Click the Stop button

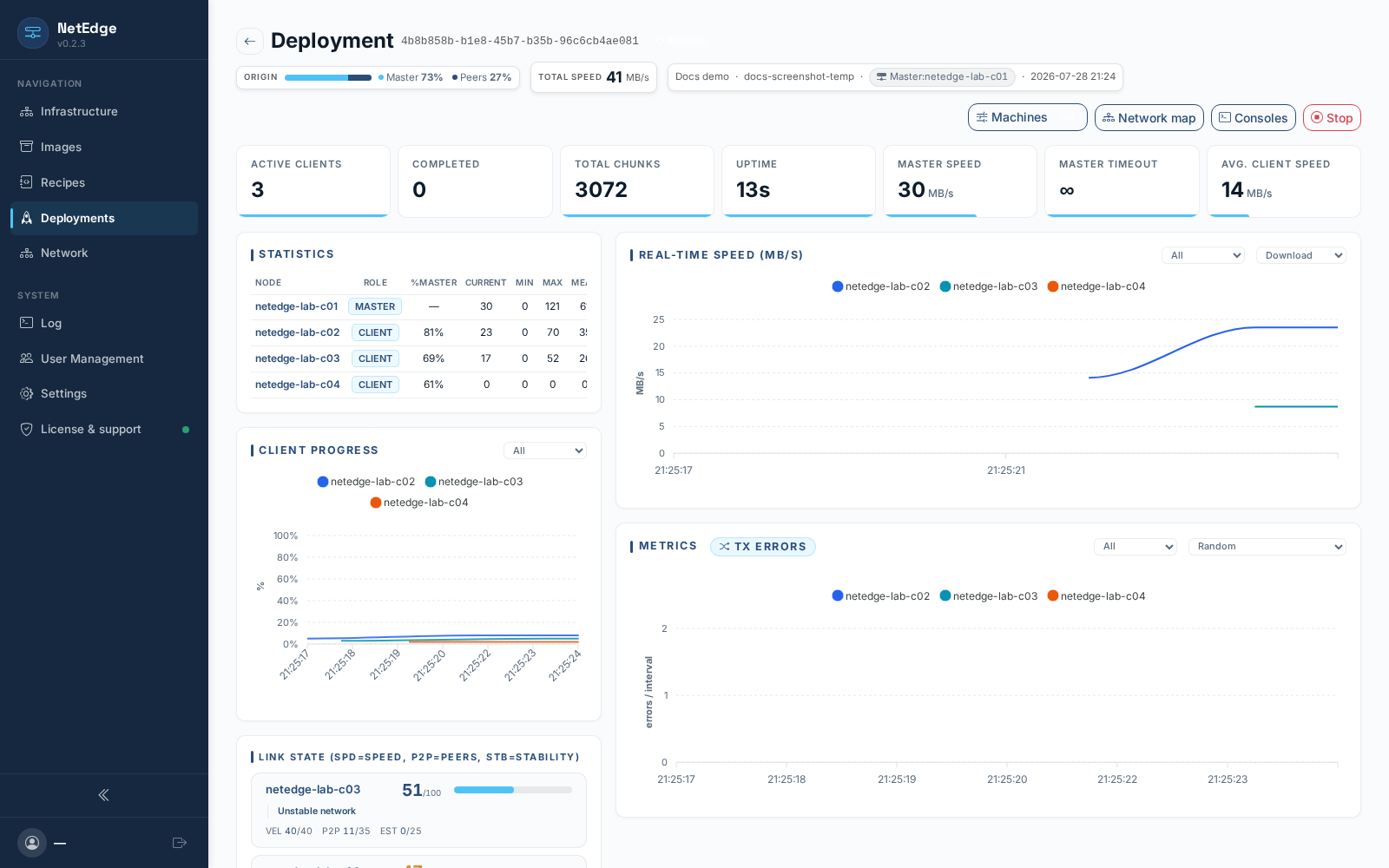1332,118
